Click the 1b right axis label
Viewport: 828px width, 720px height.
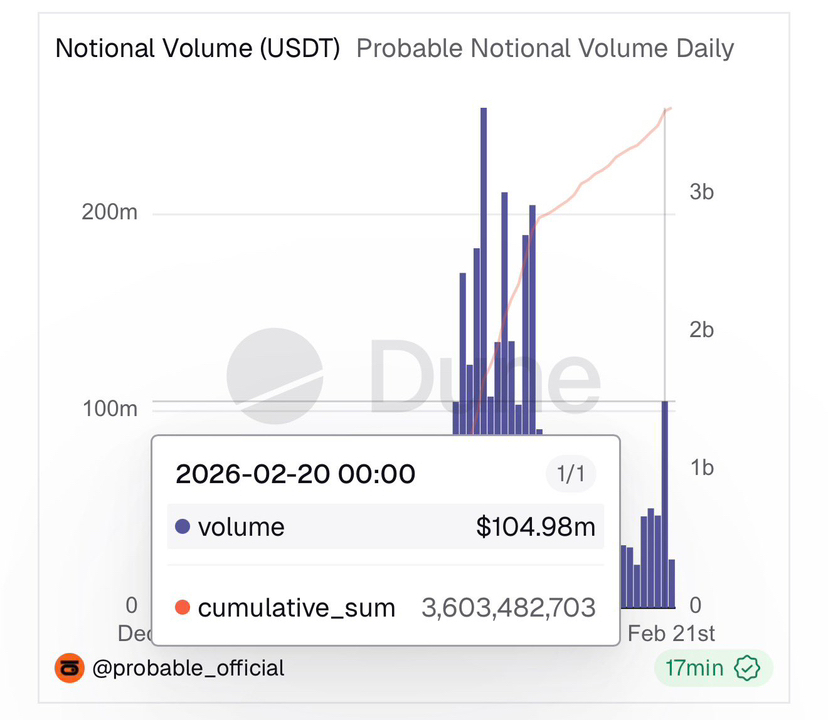pyautogui.click(x=701, y=468)
